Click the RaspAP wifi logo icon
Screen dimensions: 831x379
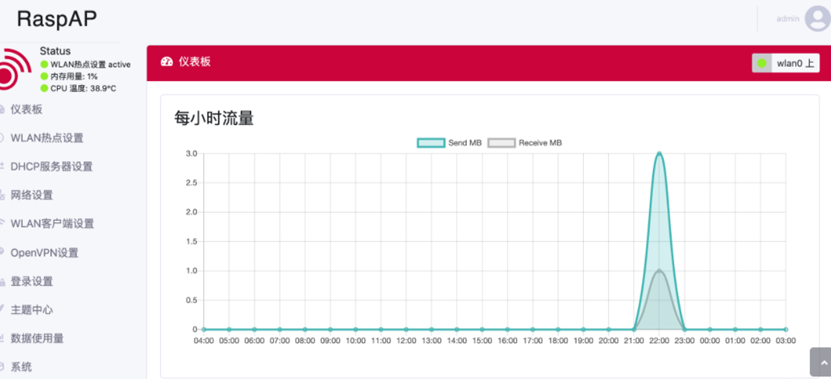coord(15,69)
